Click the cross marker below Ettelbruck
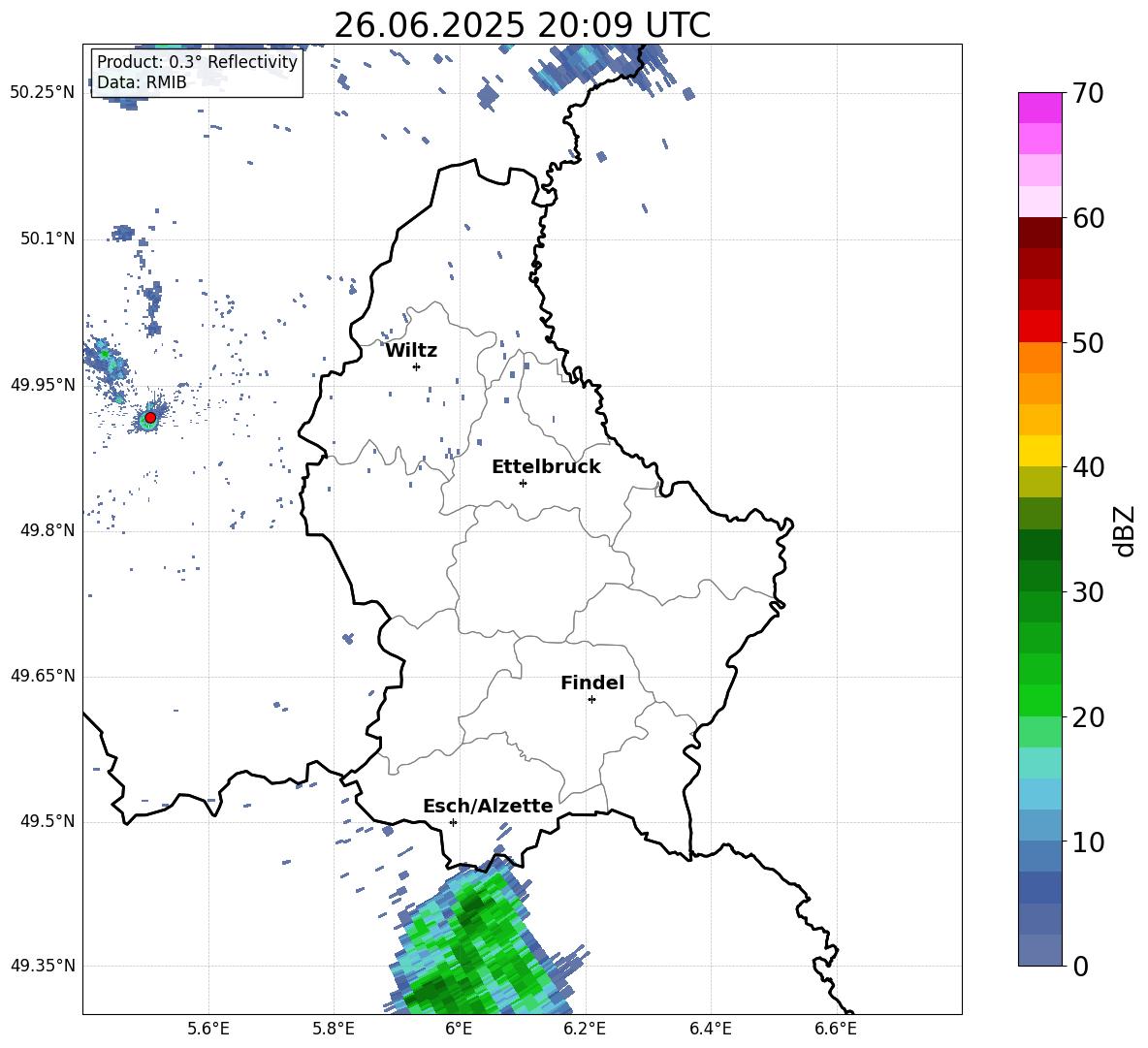The image size is (1148, 1048). click(523, 483)
